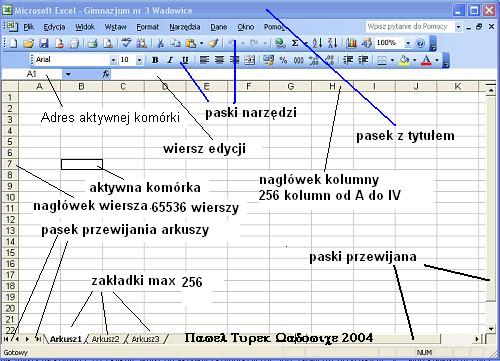The width and height of the screenshot is (500, 361).
Task: Open the Wstaw menu
Action: point(115,27)
